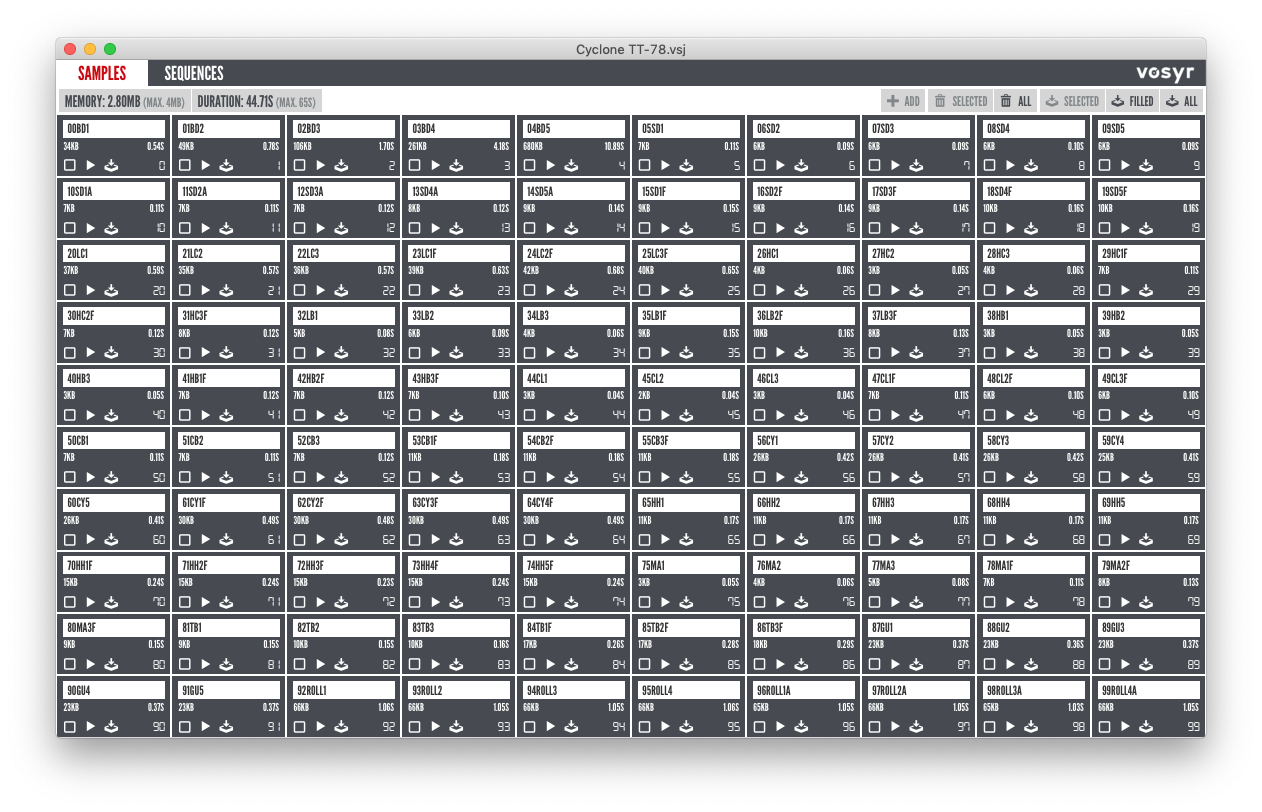Rename the 84TB1F sample name field
Screen dimensions: 1262x812
pos(573,627)
